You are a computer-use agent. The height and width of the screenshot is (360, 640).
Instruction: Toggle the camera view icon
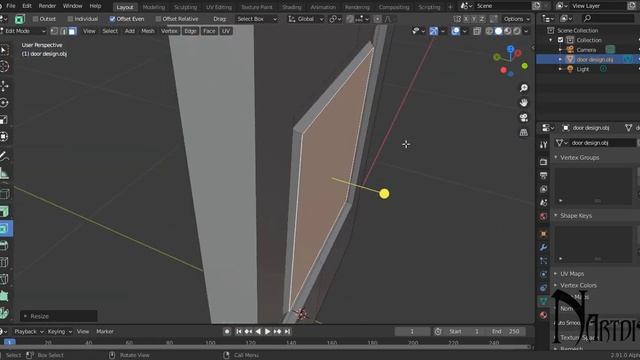524,118
